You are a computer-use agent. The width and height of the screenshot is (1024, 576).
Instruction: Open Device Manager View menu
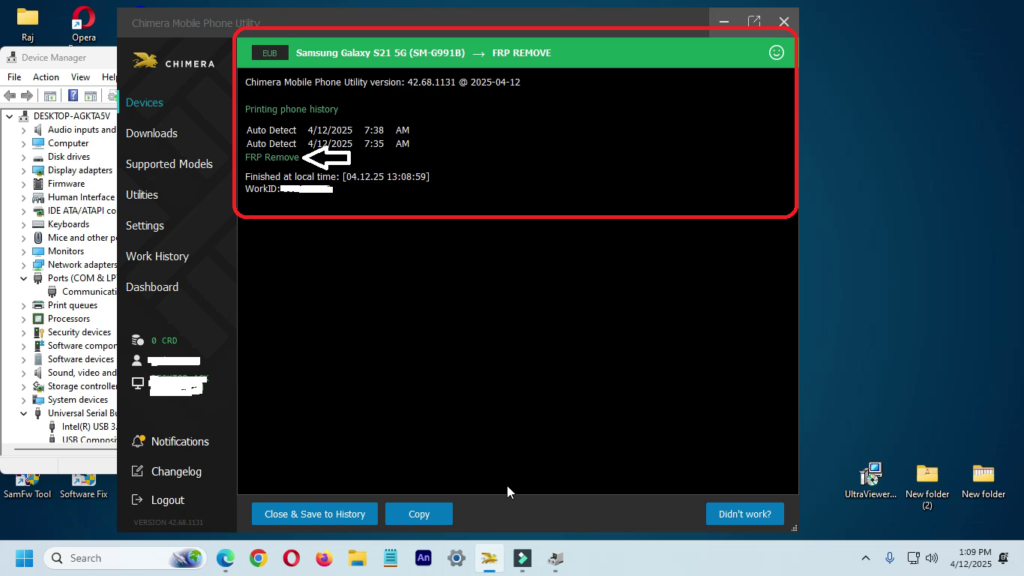click(80, 77)
